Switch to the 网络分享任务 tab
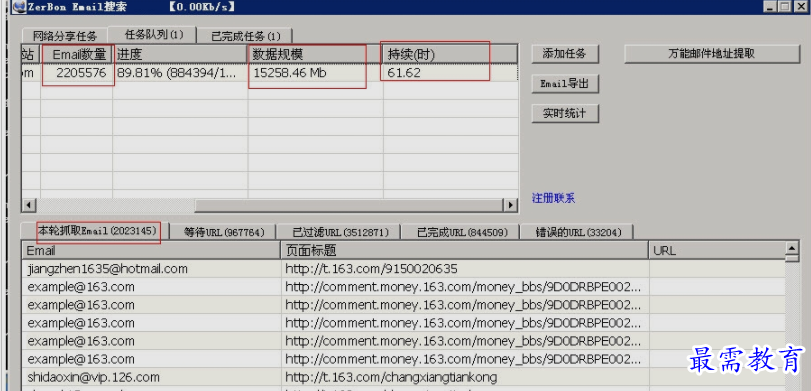 [65, 36]
